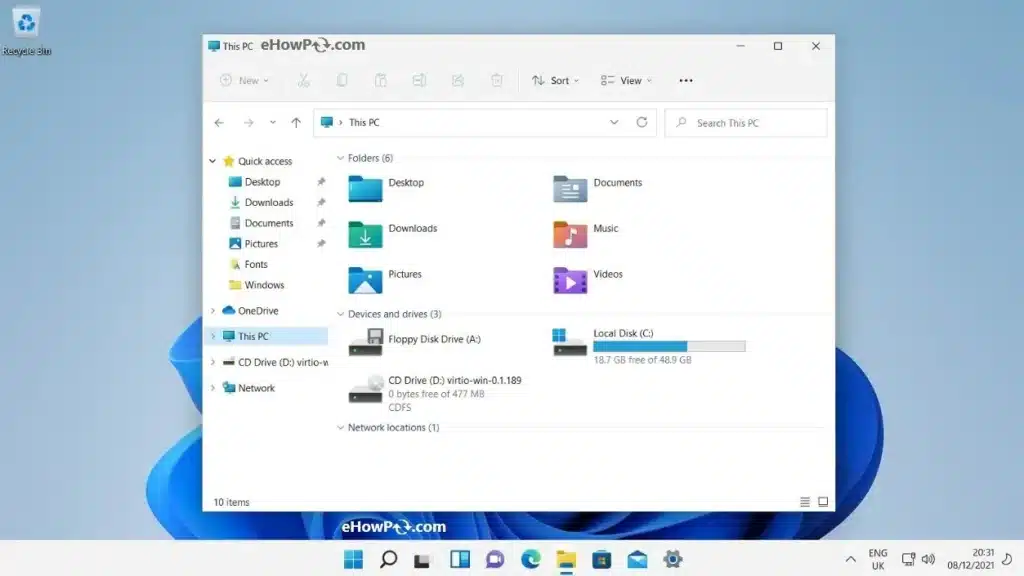Open Chat from the taskbar
1024x576 pixels.
click(x=495, y=559)
